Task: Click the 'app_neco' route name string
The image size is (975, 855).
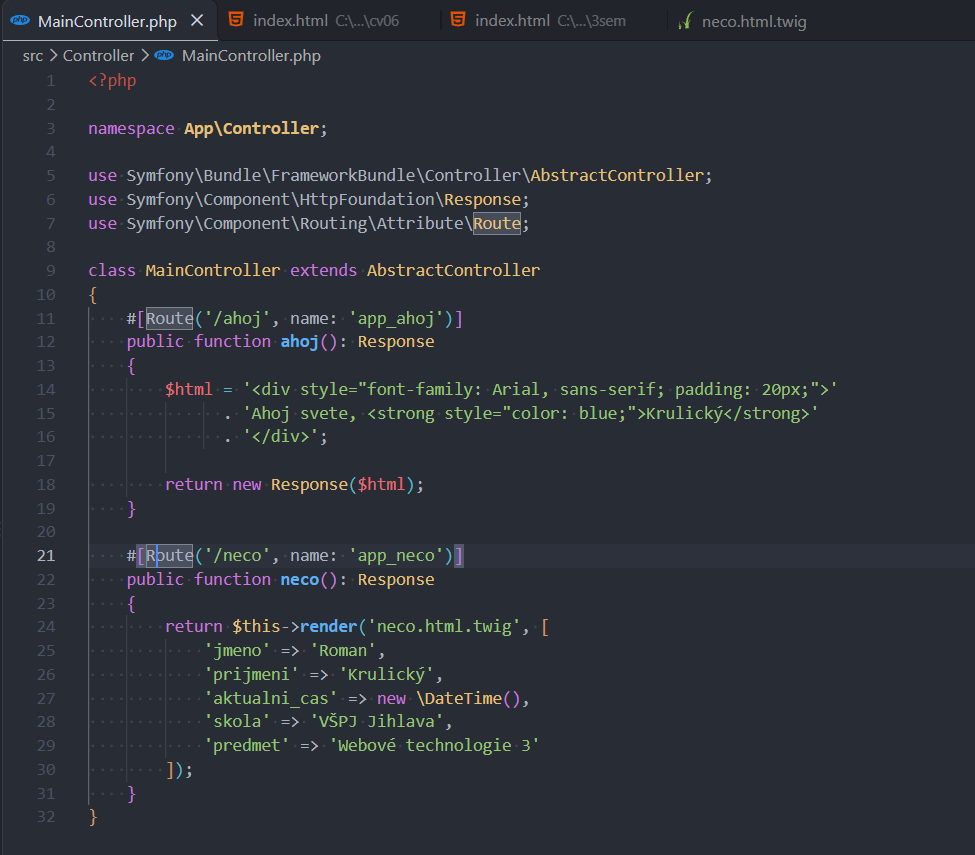Action: click(395, 555)
